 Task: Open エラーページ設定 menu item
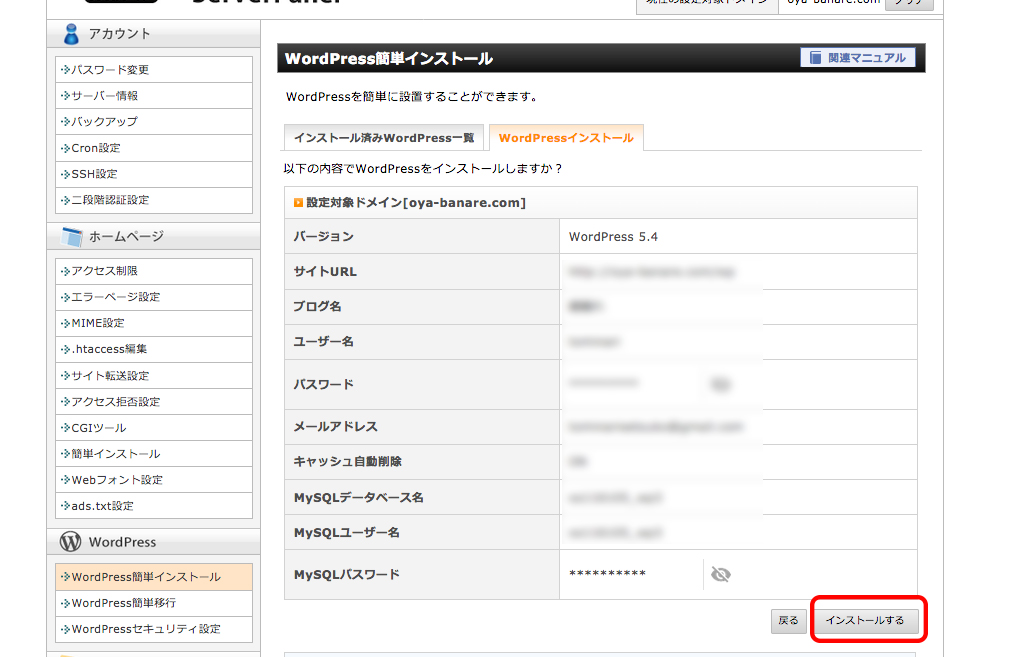[x=154, y=297]
